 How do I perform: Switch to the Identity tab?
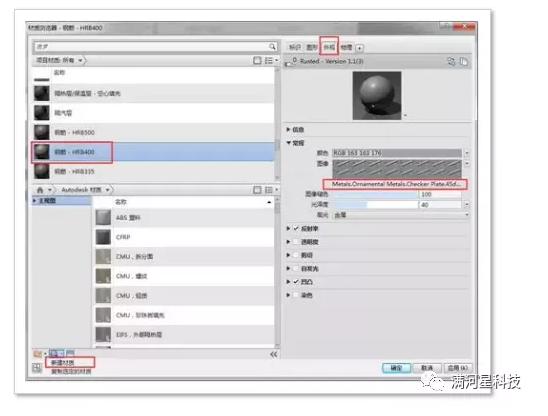point(295,47)
